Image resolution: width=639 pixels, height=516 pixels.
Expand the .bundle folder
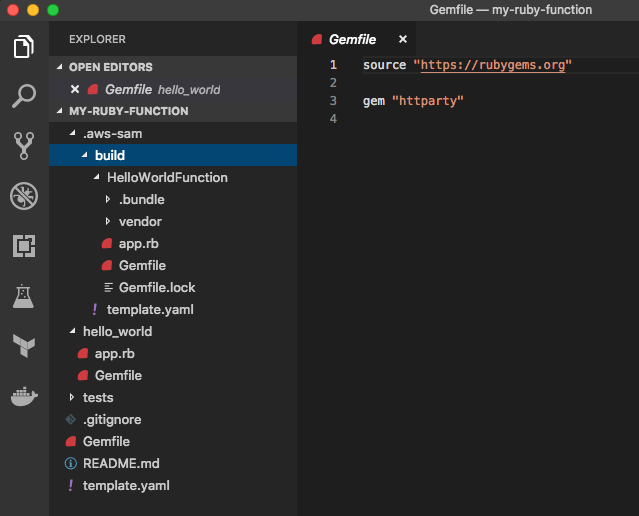(108, 199)
